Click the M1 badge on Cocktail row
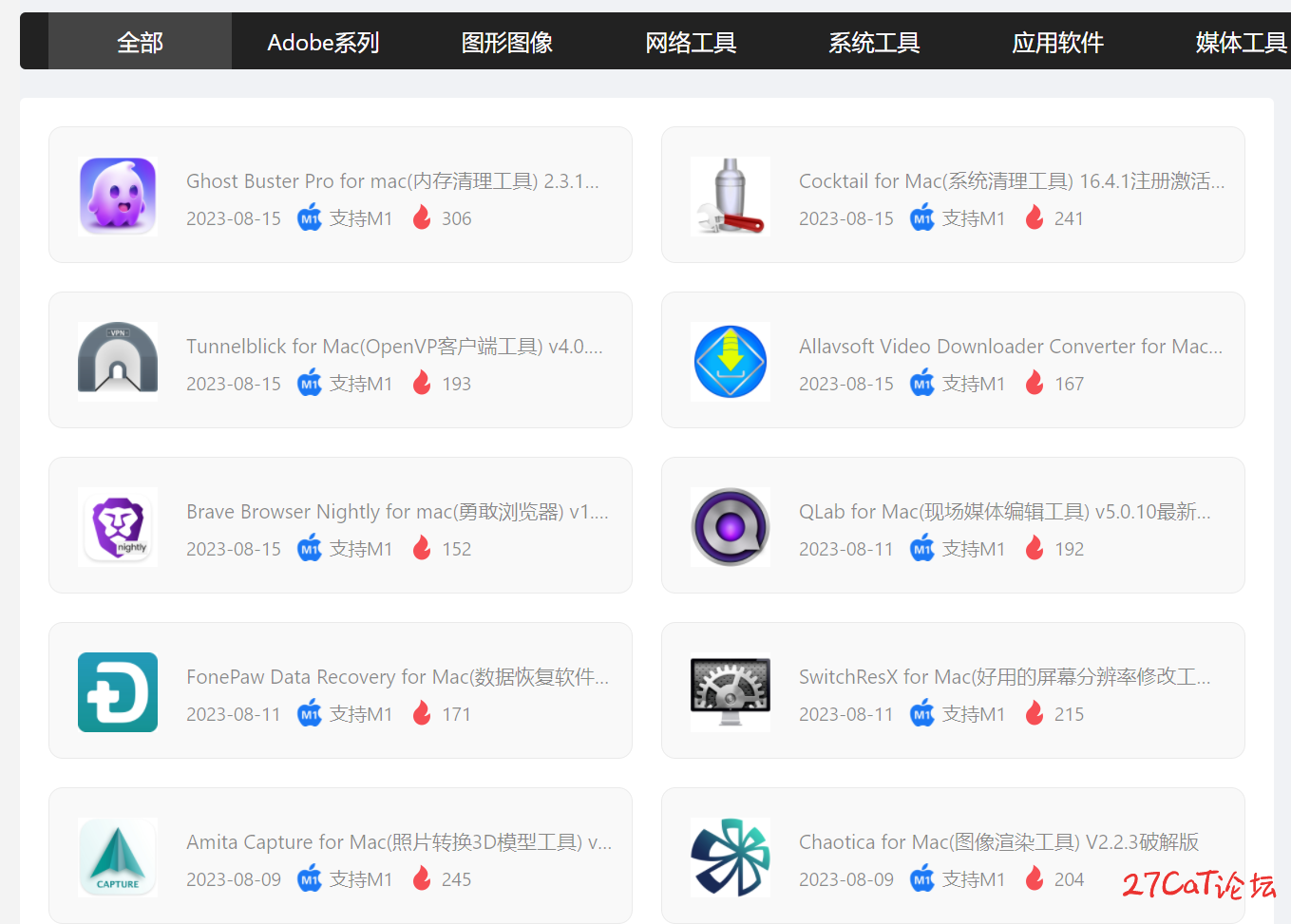The height and width of the screenshot is (924, 1291). pyautogui.click(x=922, y=217)
